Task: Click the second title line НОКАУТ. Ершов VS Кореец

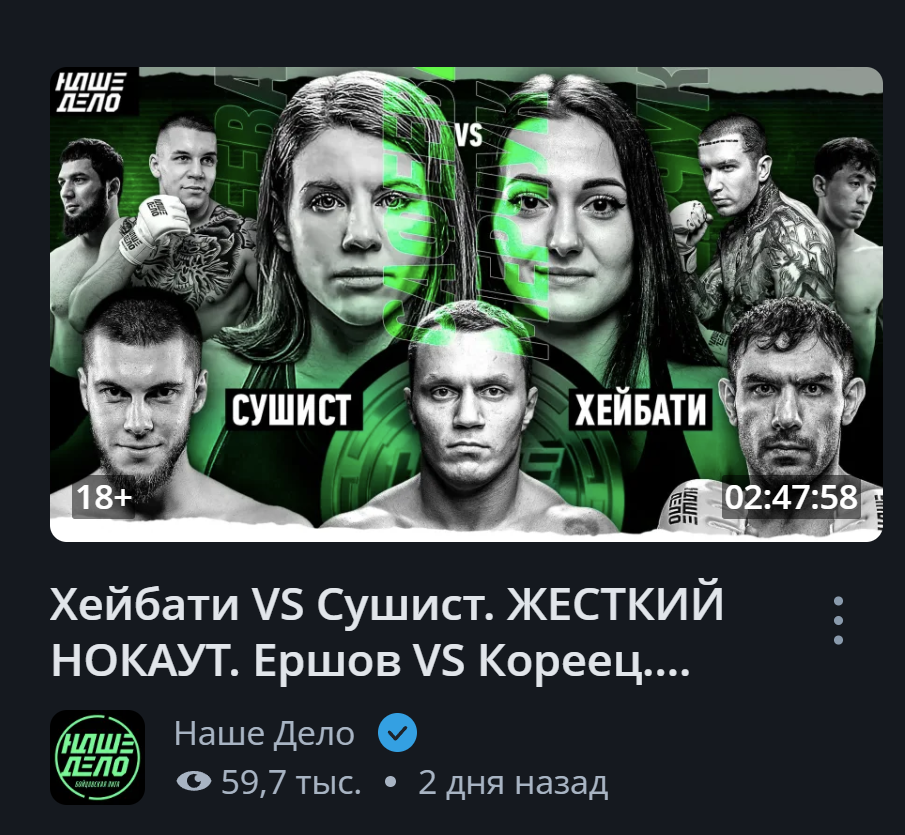Action: pos(370,660)
